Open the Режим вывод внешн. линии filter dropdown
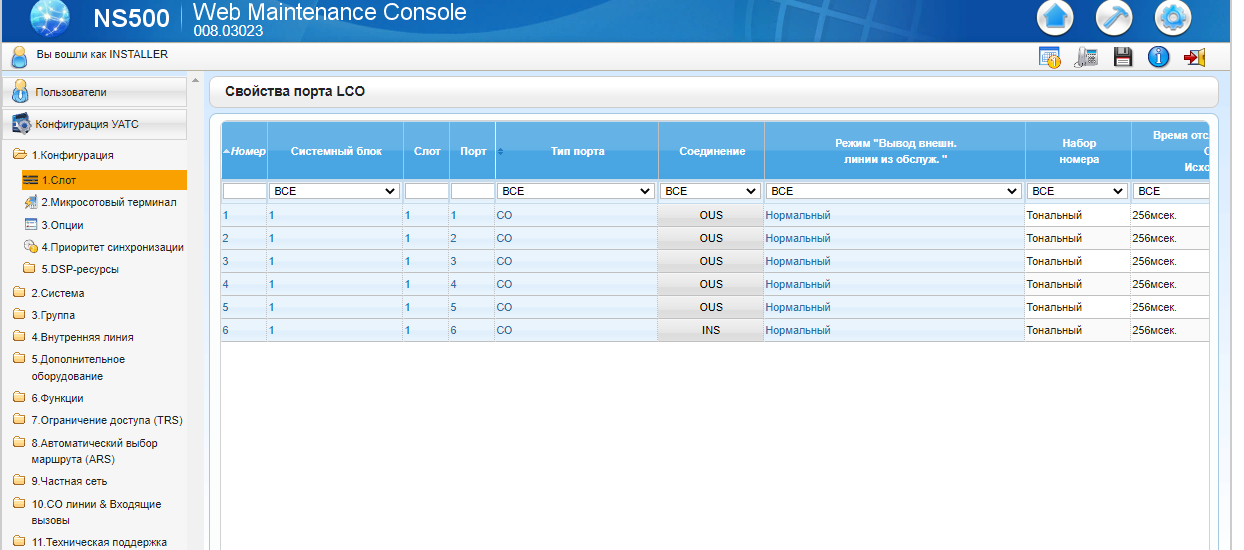The image size is (1244, 550). click(893, 191)
